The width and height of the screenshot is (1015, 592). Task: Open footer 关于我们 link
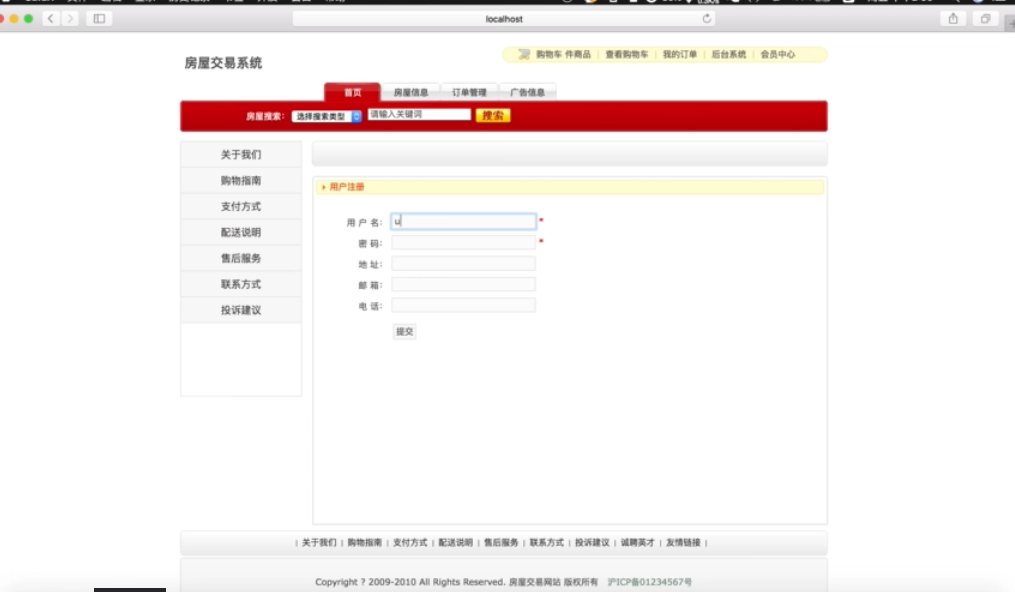[x=319, y=543]
